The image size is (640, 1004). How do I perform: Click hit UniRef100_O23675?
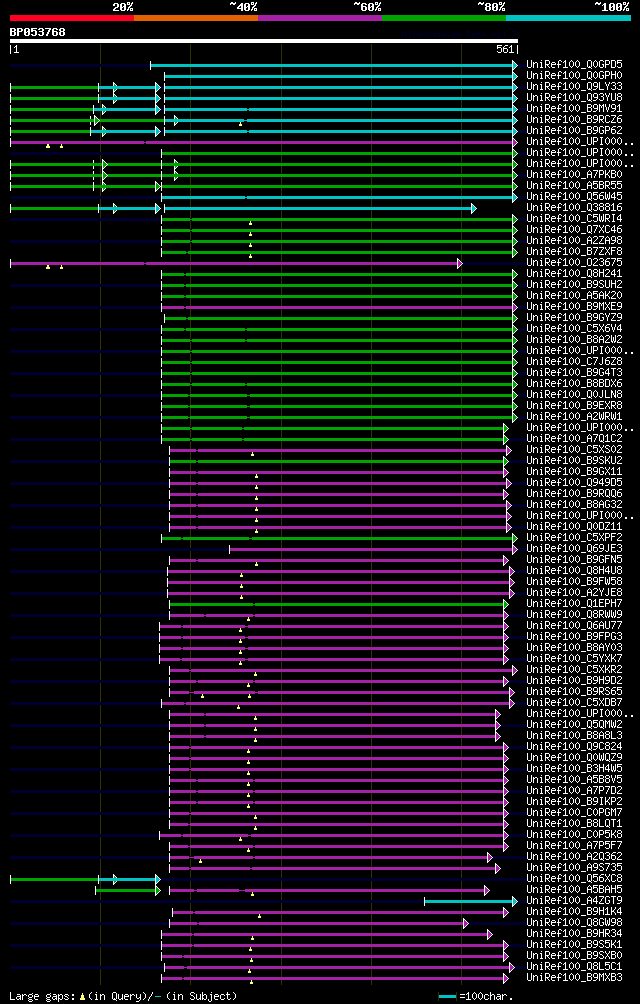(x=574, y=263)
